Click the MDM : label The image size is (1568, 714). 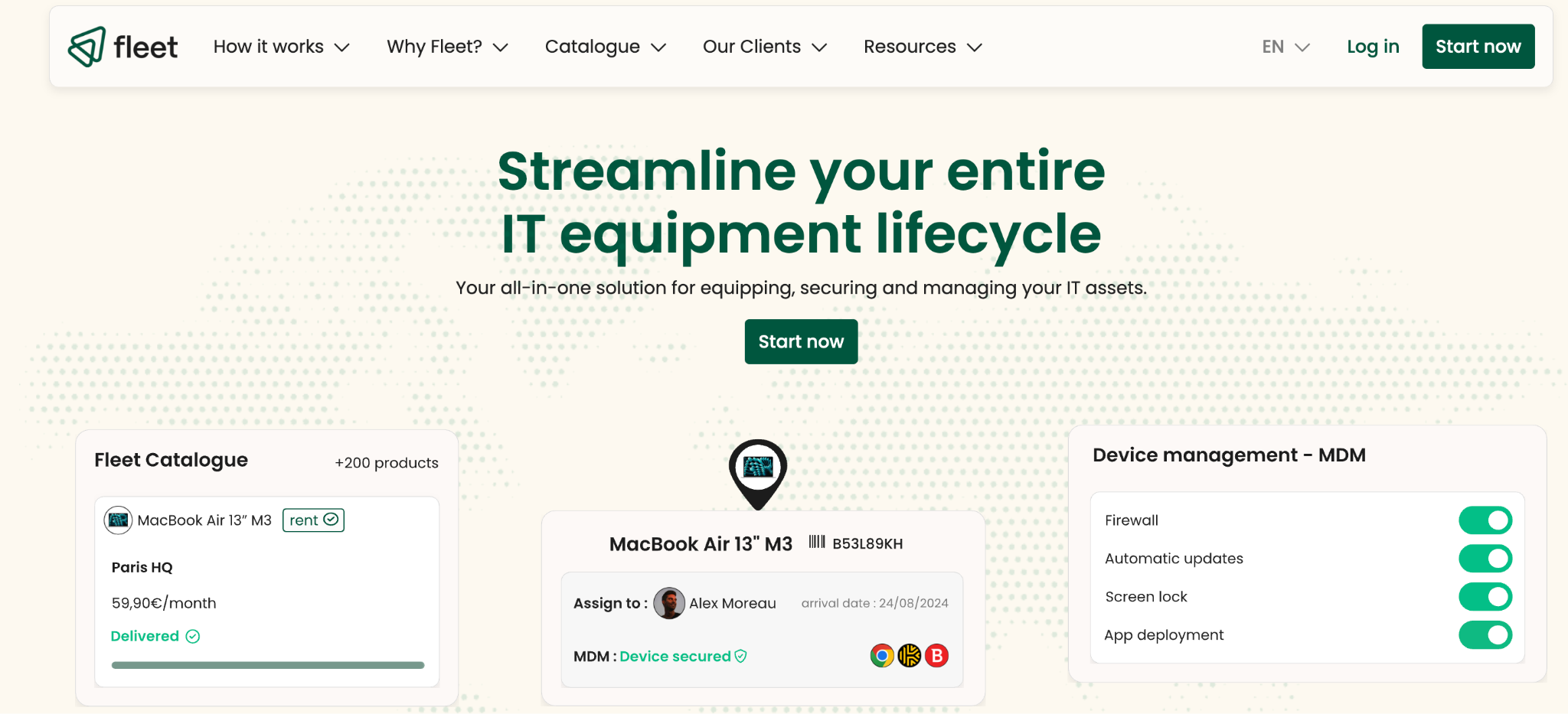595,656
